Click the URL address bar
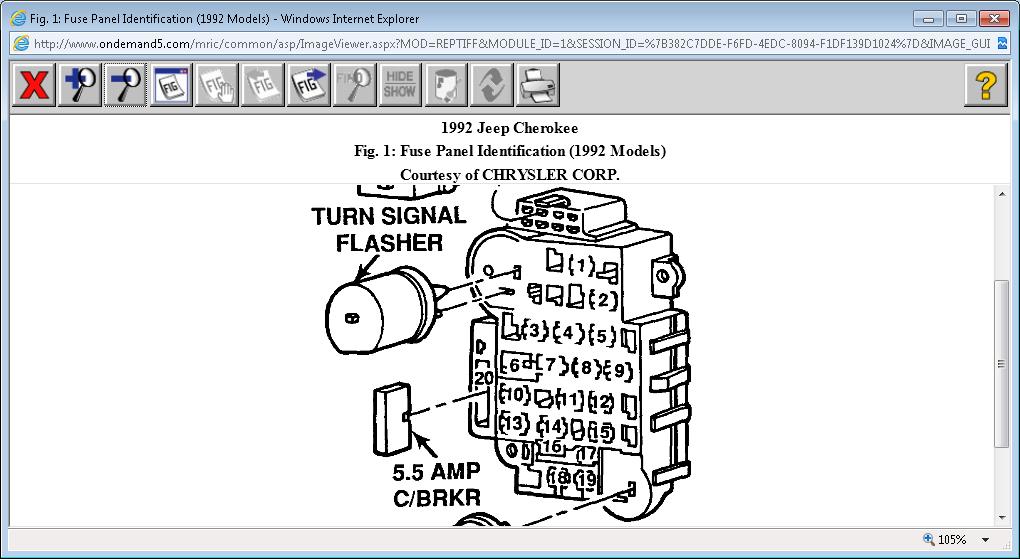 point(512,44)
